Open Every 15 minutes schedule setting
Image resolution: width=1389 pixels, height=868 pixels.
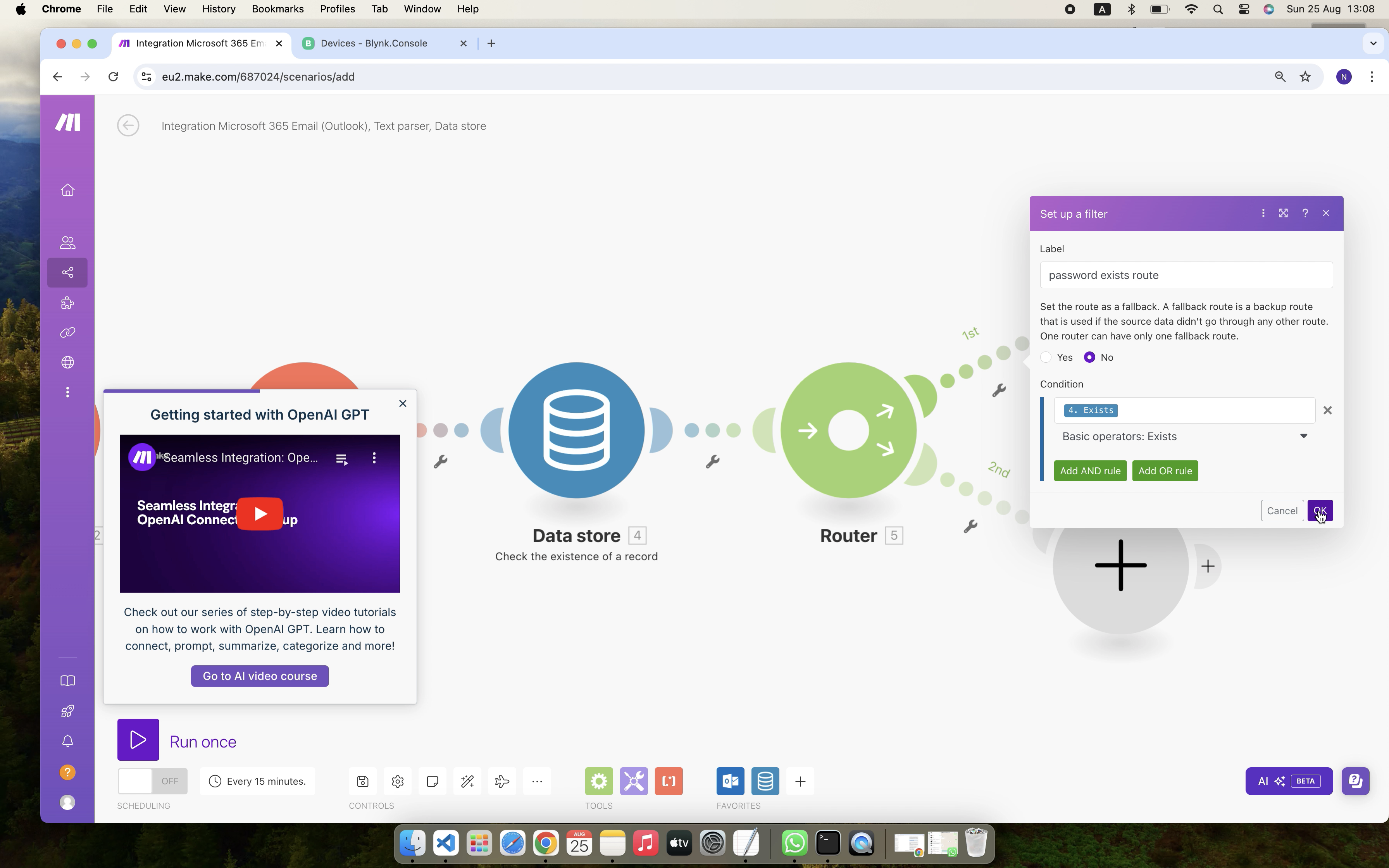tap(258, 781)
